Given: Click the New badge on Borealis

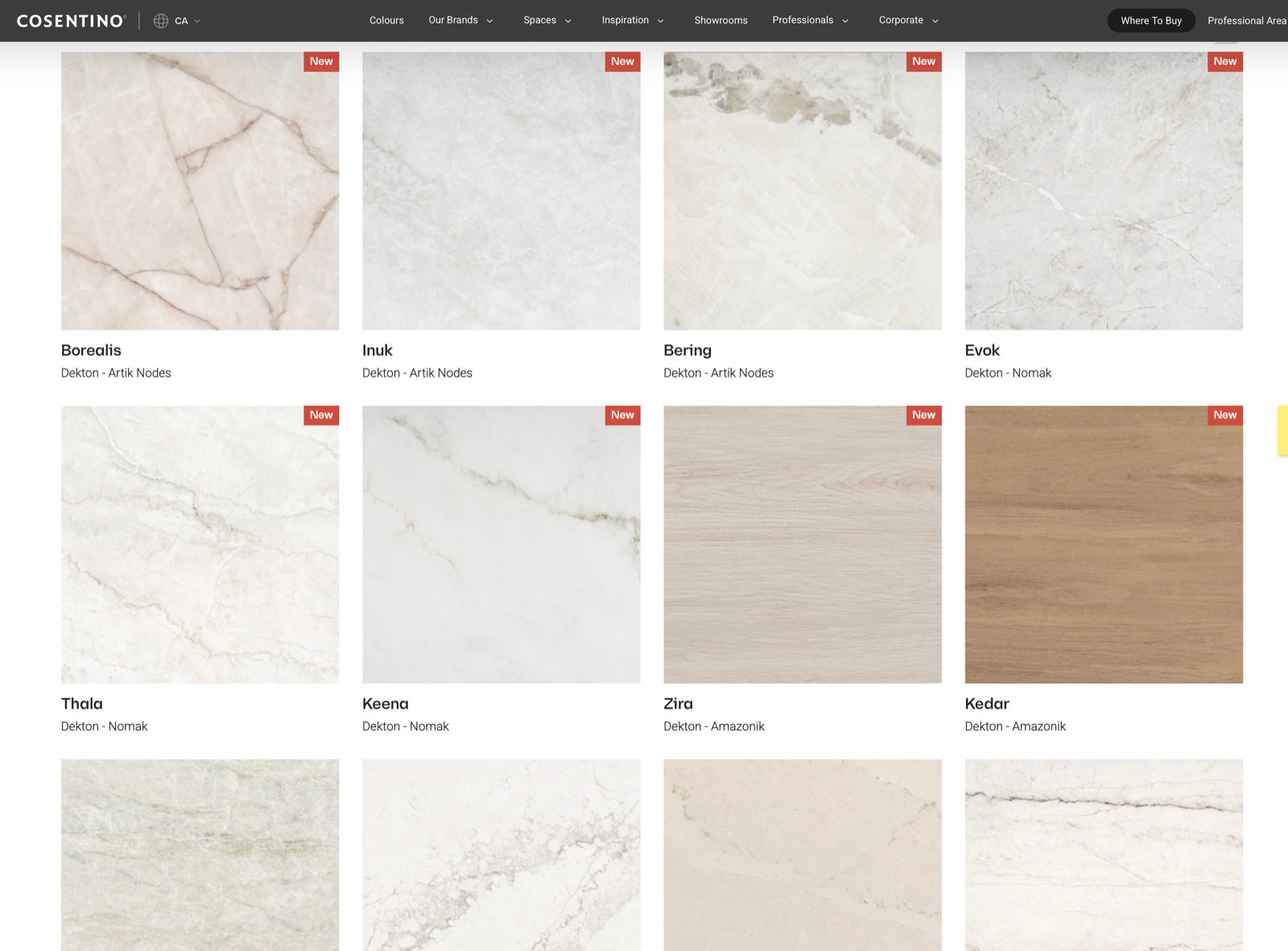Looking at the screenshot, I should [321, 62].
